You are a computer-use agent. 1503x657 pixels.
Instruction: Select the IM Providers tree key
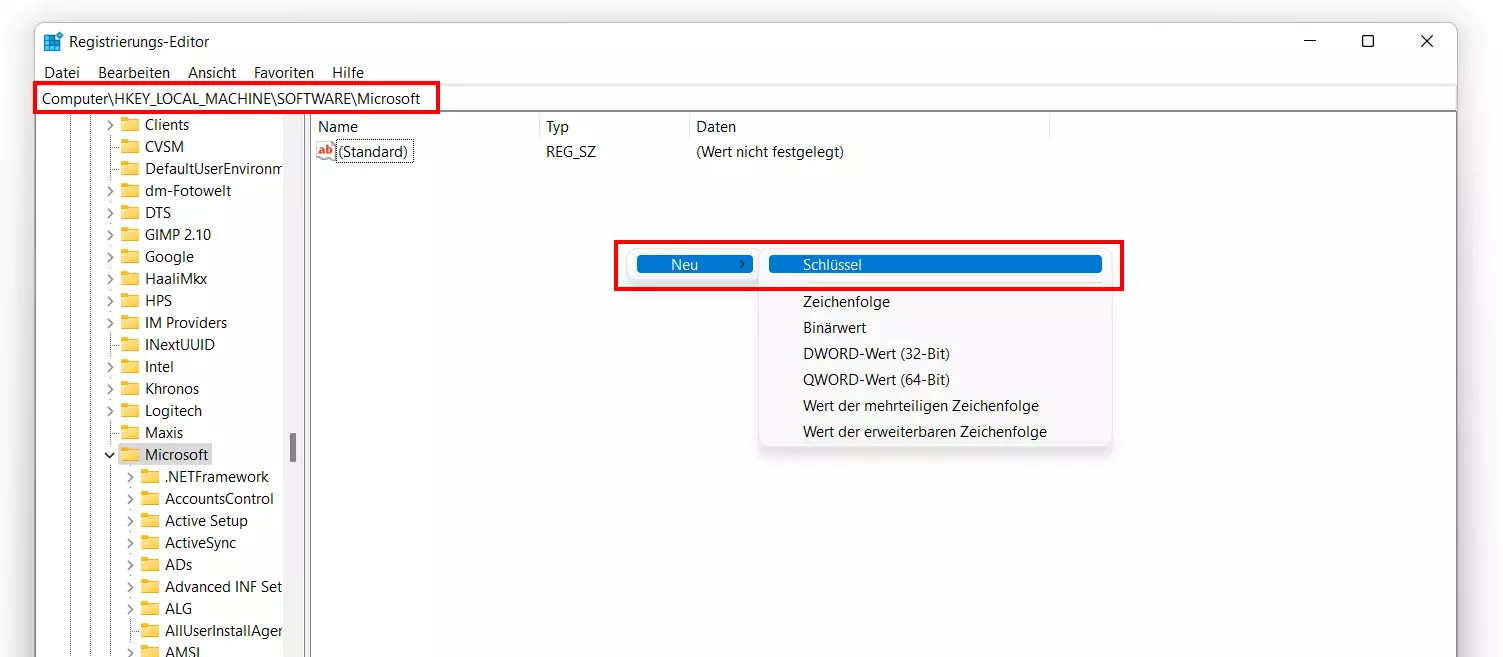click(x=186, y=323)
